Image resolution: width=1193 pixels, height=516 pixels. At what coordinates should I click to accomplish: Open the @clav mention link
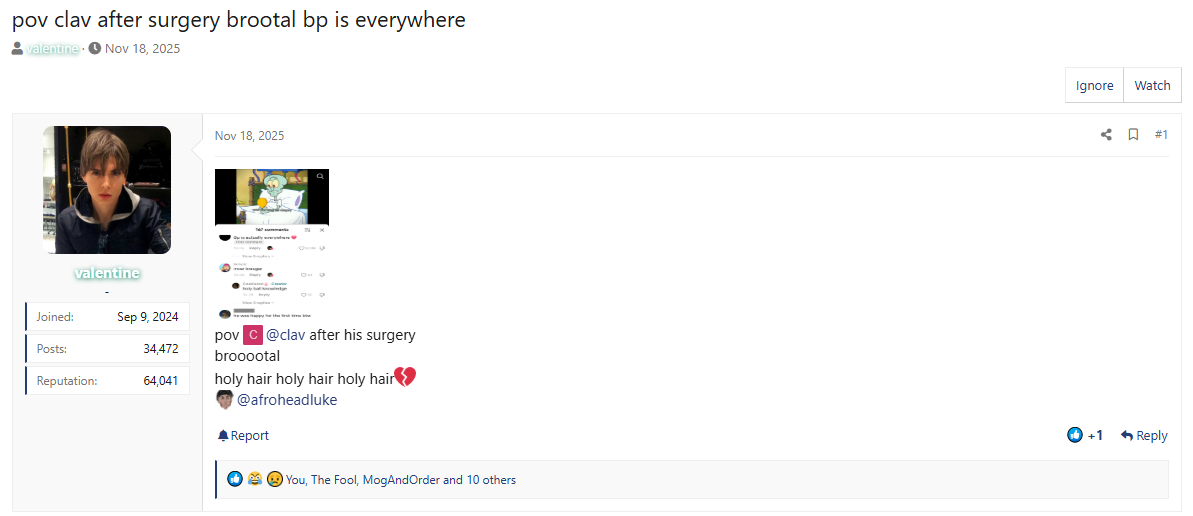(285, 335)
